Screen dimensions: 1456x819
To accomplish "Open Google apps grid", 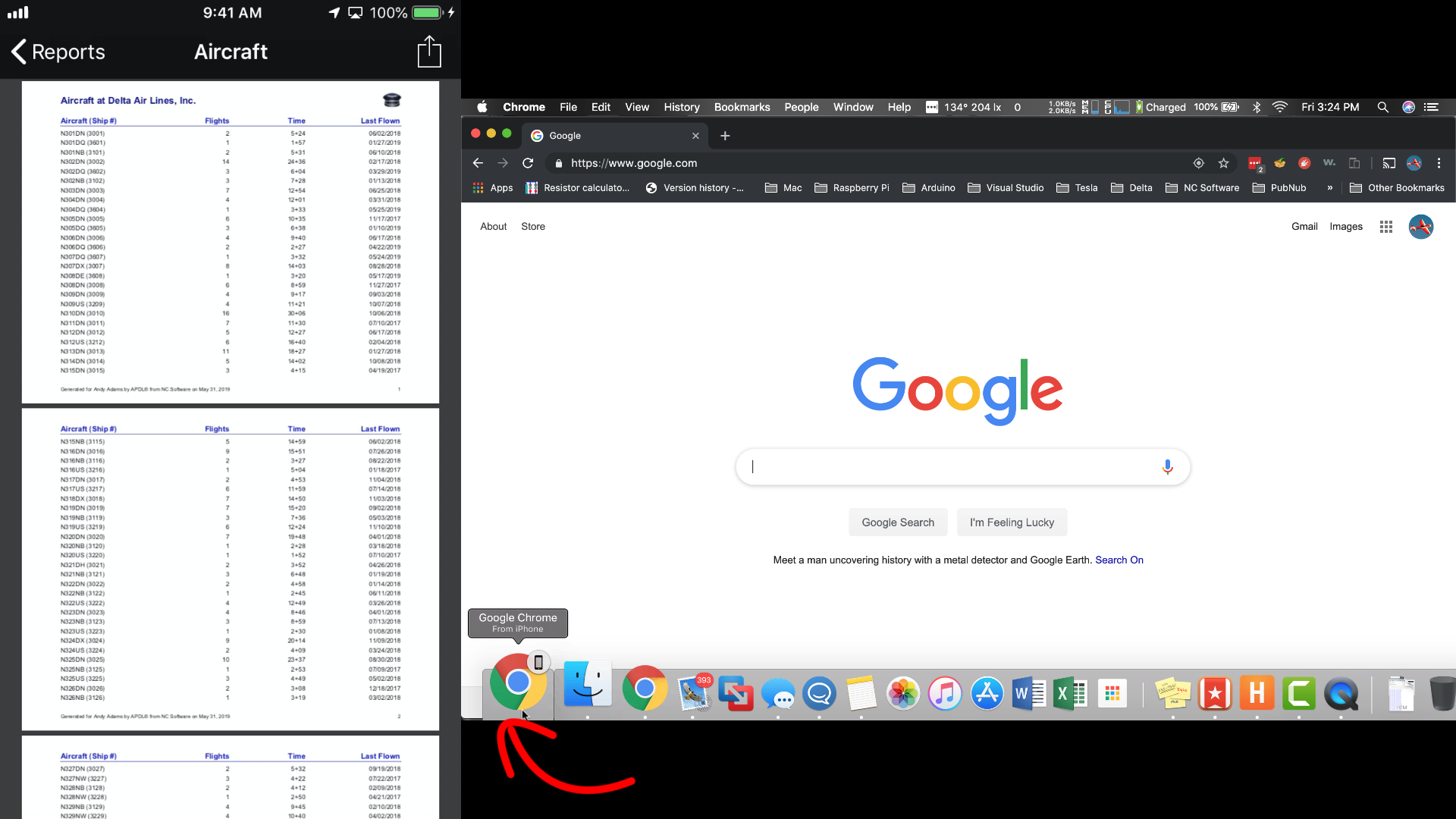I will coord(1386,227).
